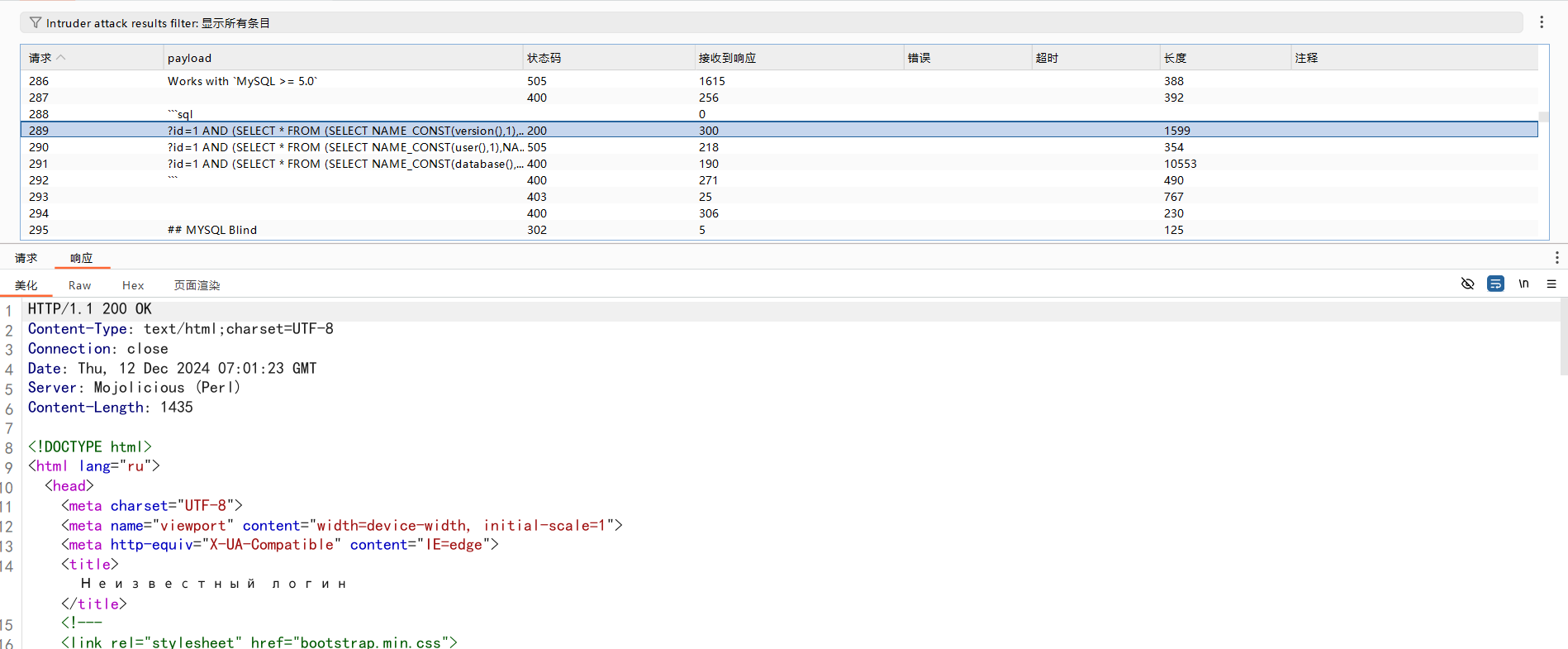Select the ## MYSQL Blind payload row
The height and width of the screenshot is (649, 1568).
pyautogui.click(x=779, y=230)
